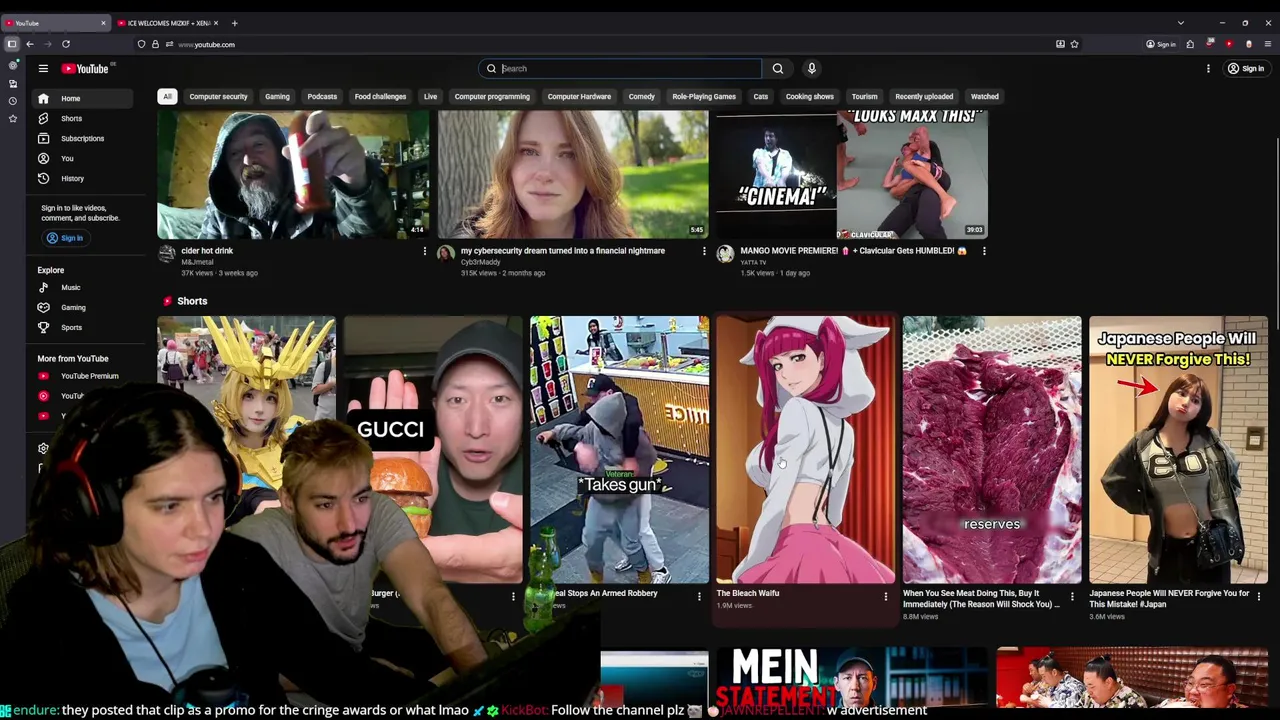Expand the list all tabs chevron
1280x720 pixels.
tap(1180, 23)
